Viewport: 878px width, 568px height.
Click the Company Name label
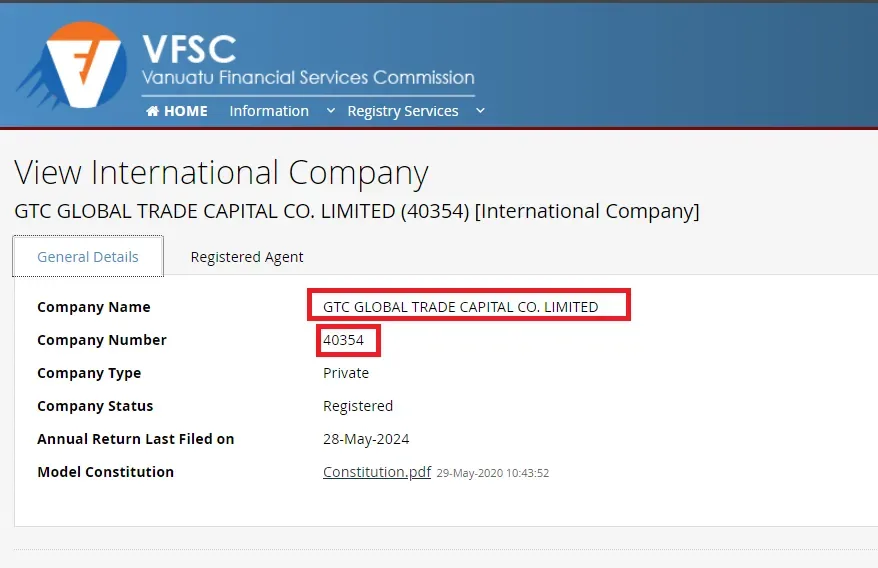click(x=94, y=307)
